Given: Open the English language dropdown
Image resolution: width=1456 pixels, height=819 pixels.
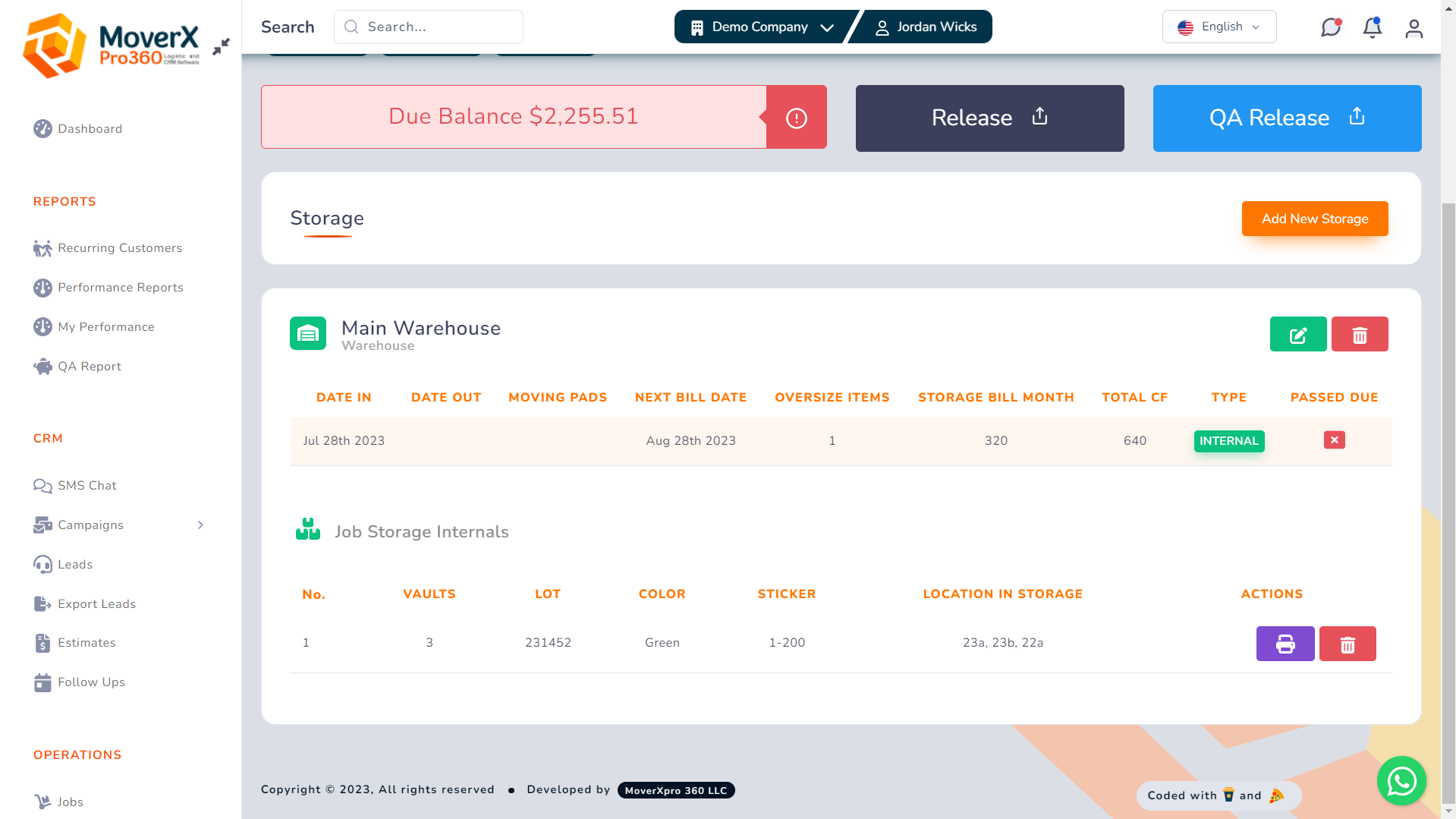Looking at the screenshot, I should [1219, 26].
